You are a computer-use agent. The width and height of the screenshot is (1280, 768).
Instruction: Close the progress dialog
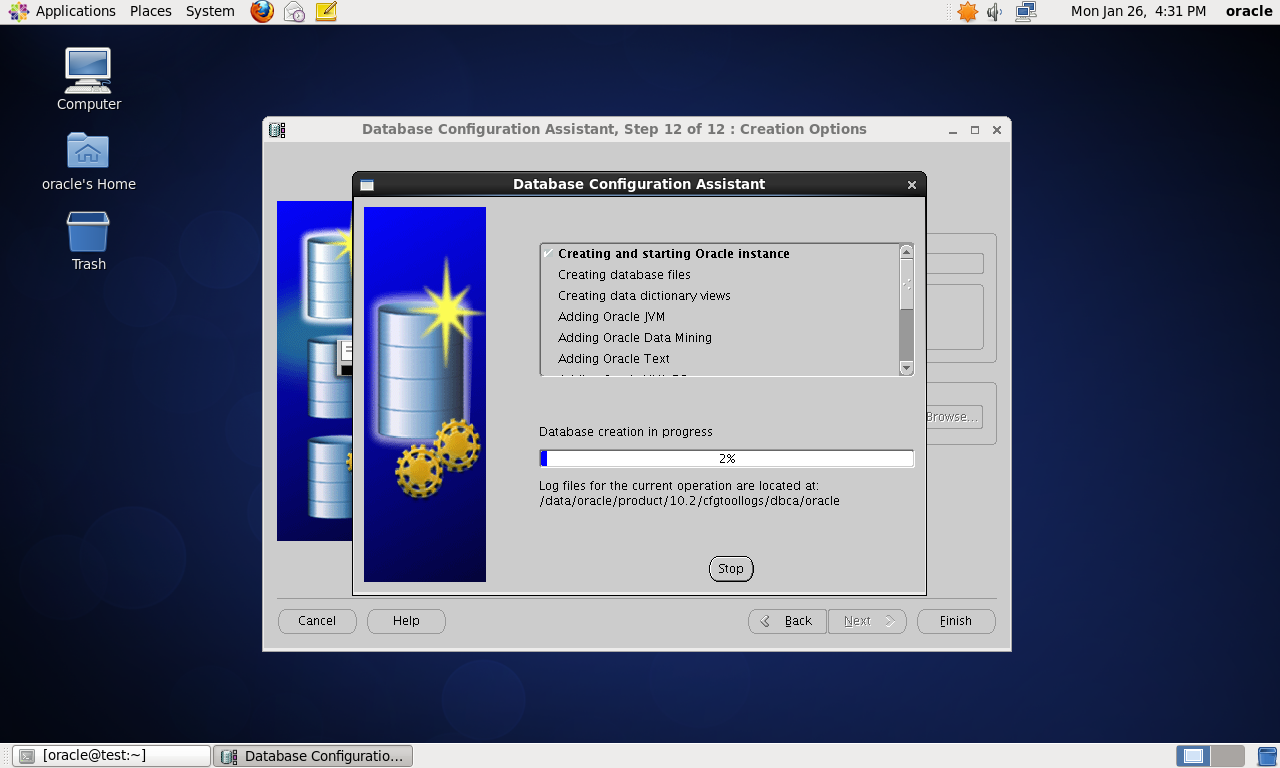[x=912, y=185]
